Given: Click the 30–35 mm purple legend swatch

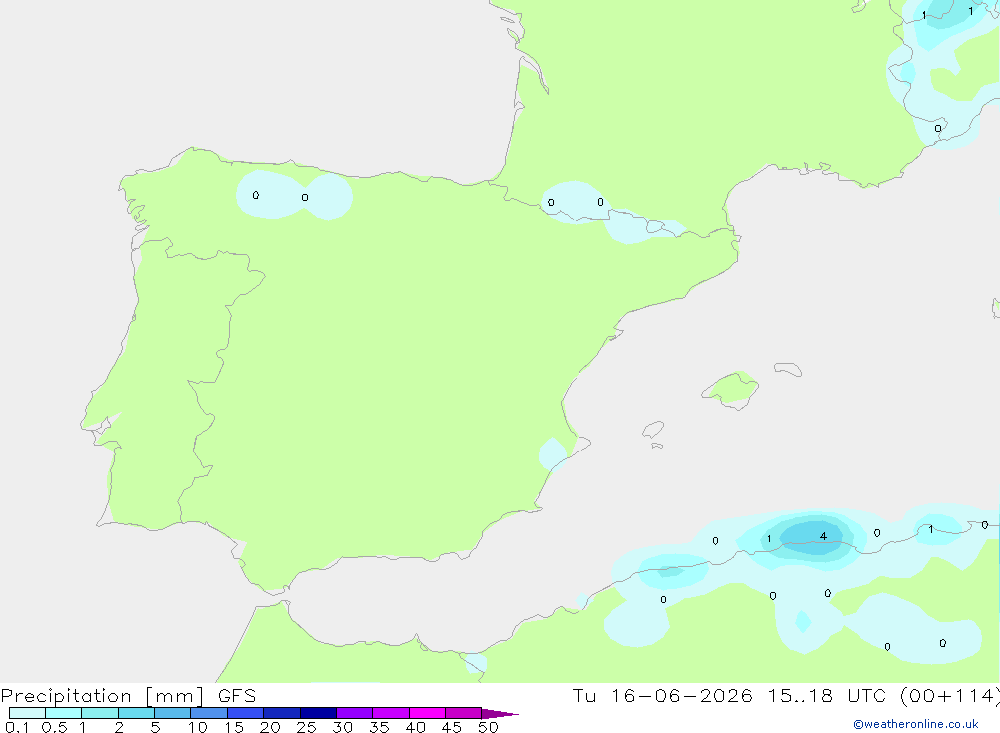Looking at the screenshot, I should (x=355, y=713).
